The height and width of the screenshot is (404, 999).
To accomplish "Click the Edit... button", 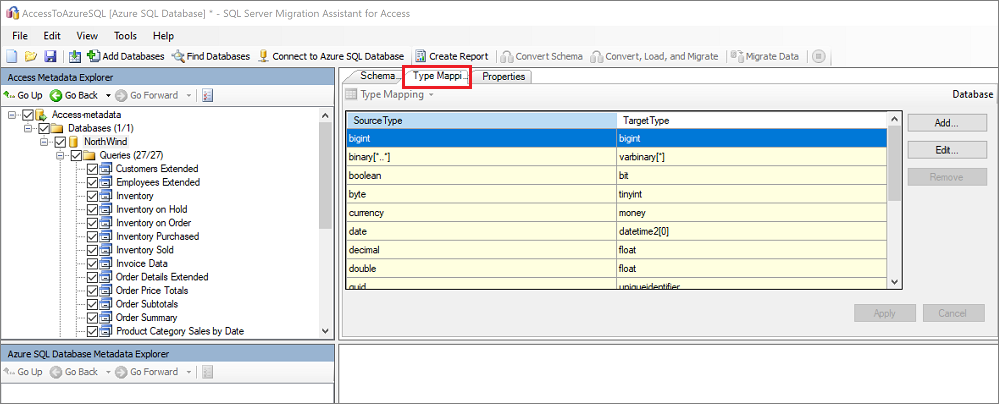I will [x=946, y=150].
